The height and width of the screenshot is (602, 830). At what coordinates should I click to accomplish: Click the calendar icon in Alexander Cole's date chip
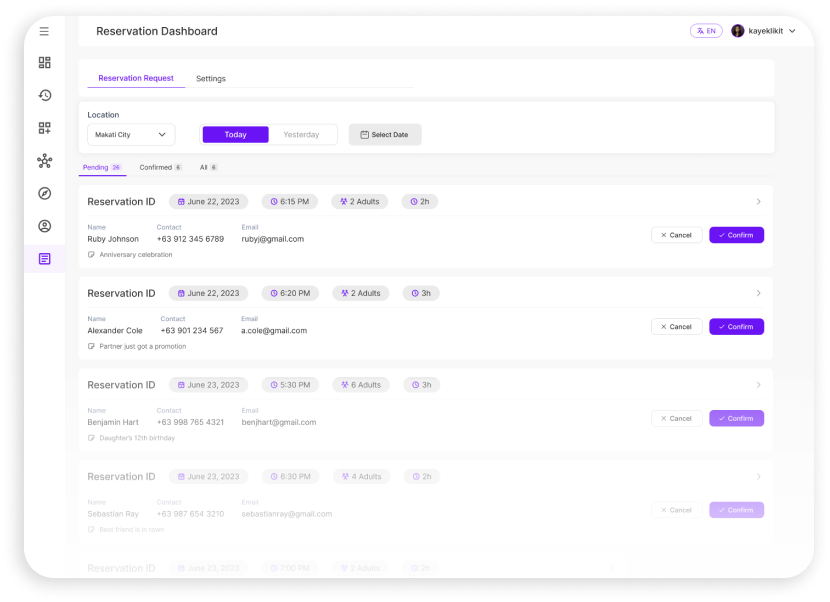click(x=181, y=293)
